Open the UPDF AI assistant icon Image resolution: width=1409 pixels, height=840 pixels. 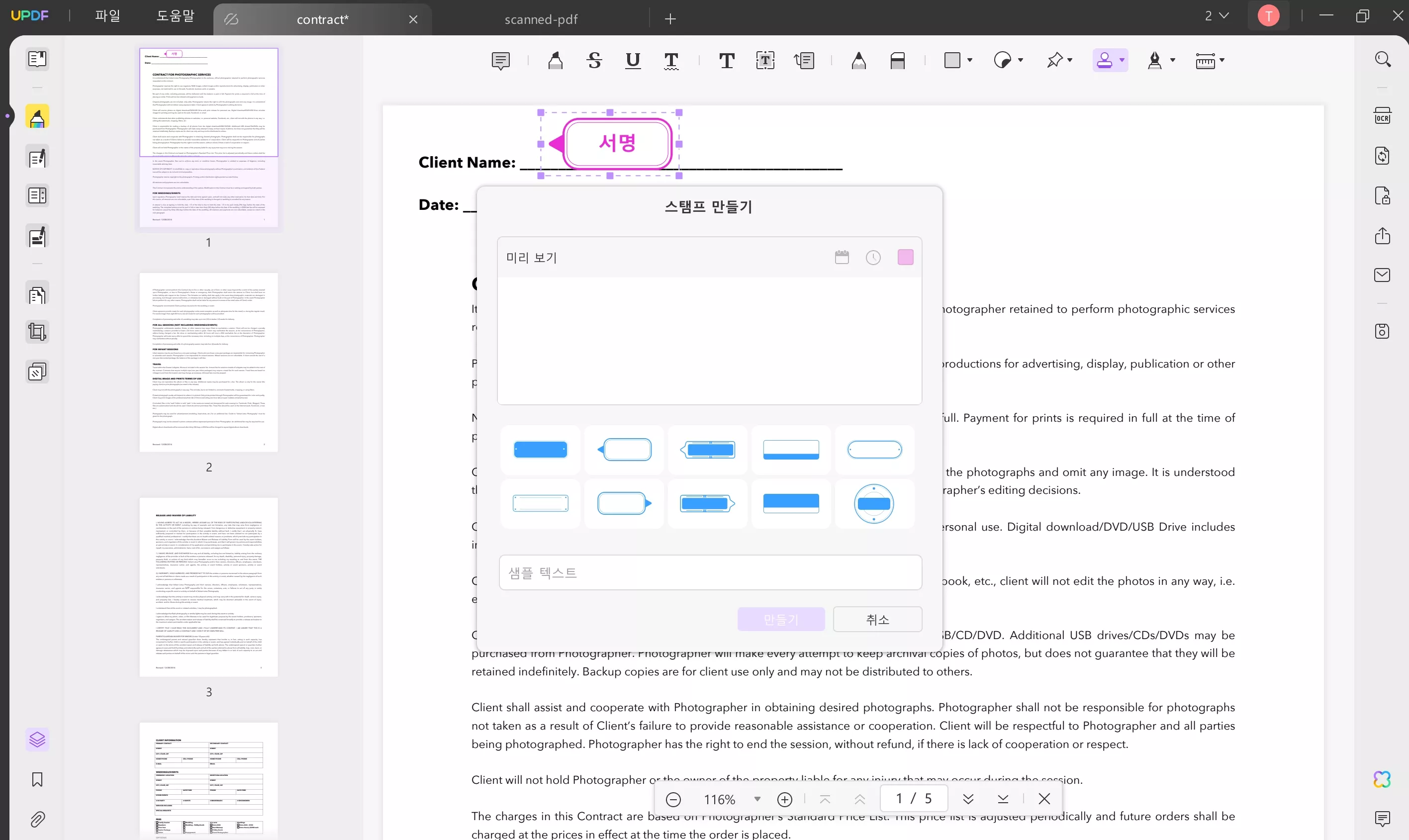tap(1383, 779)
